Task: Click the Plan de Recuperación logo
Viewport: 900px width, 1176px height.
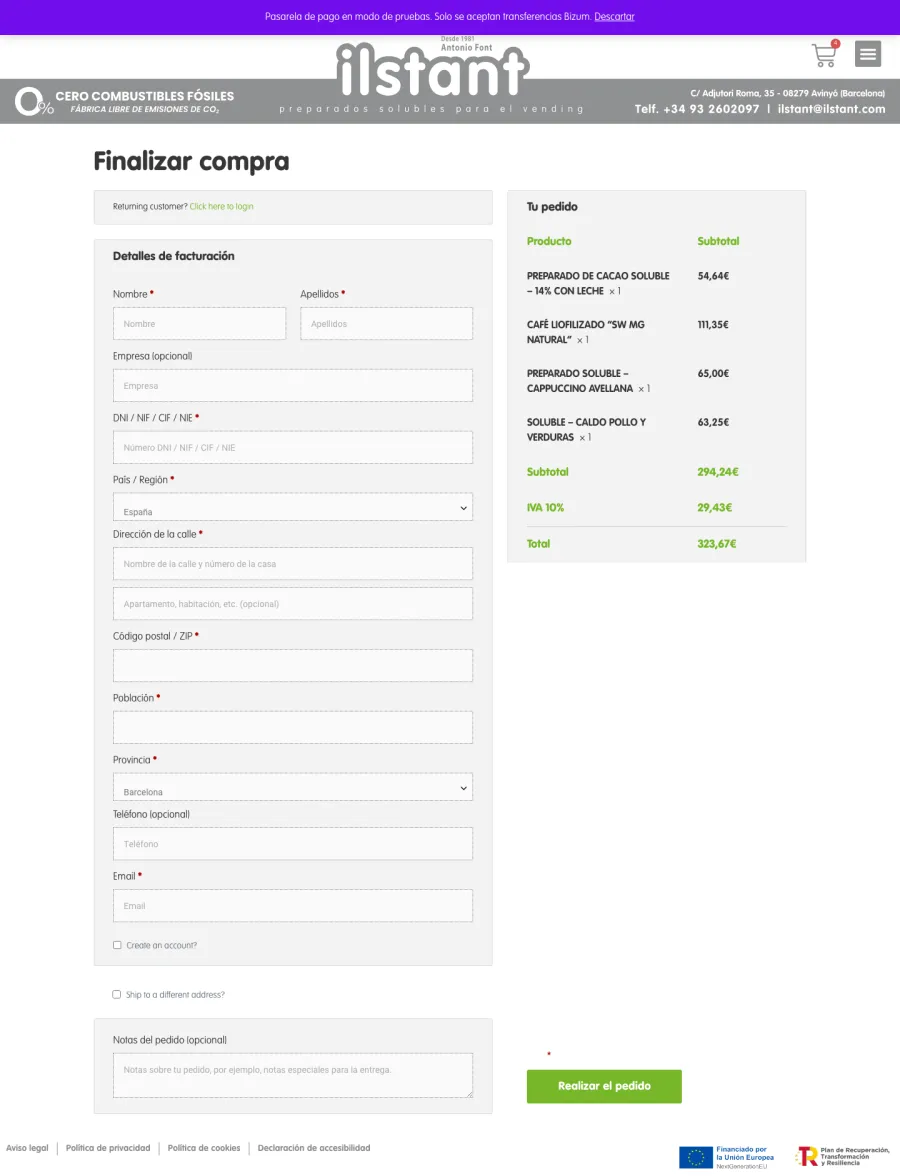Action: [843, 1156]
